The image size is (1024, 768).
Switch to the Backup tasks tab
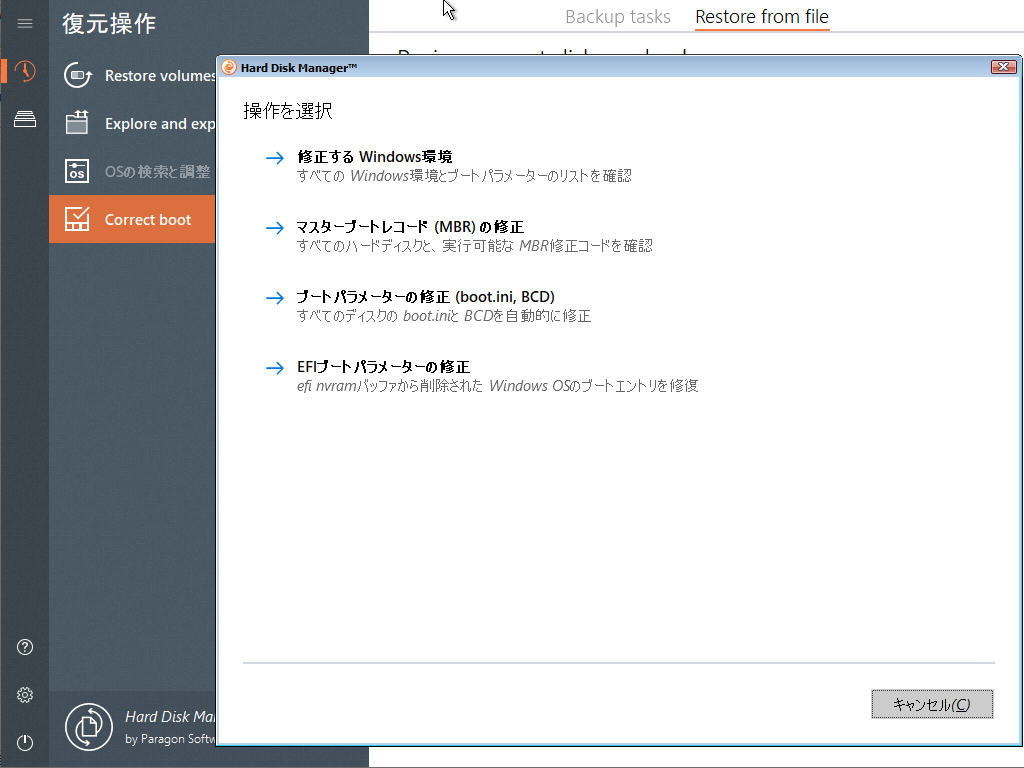618,16
